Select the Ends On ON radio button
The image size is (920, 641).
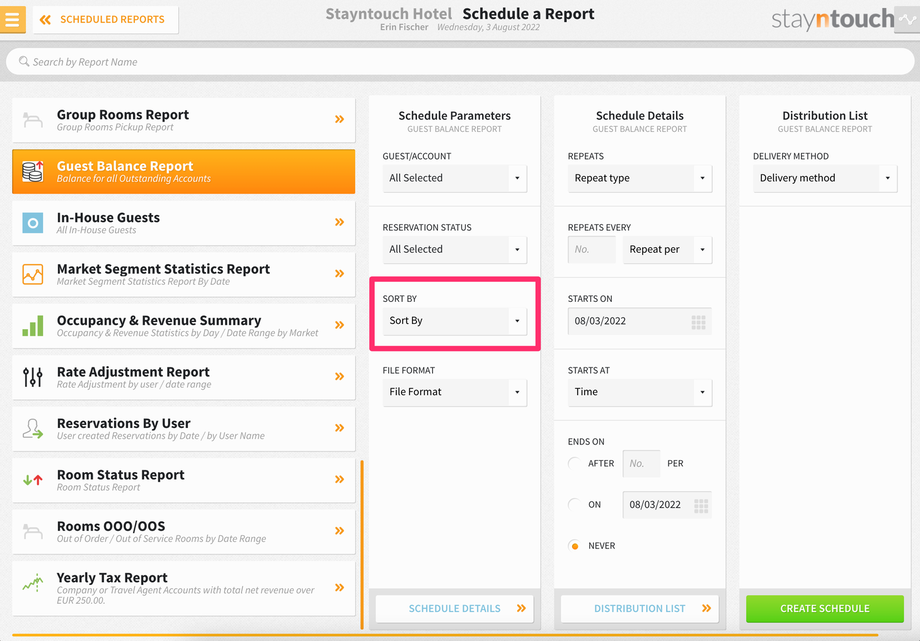pos(575,504)
